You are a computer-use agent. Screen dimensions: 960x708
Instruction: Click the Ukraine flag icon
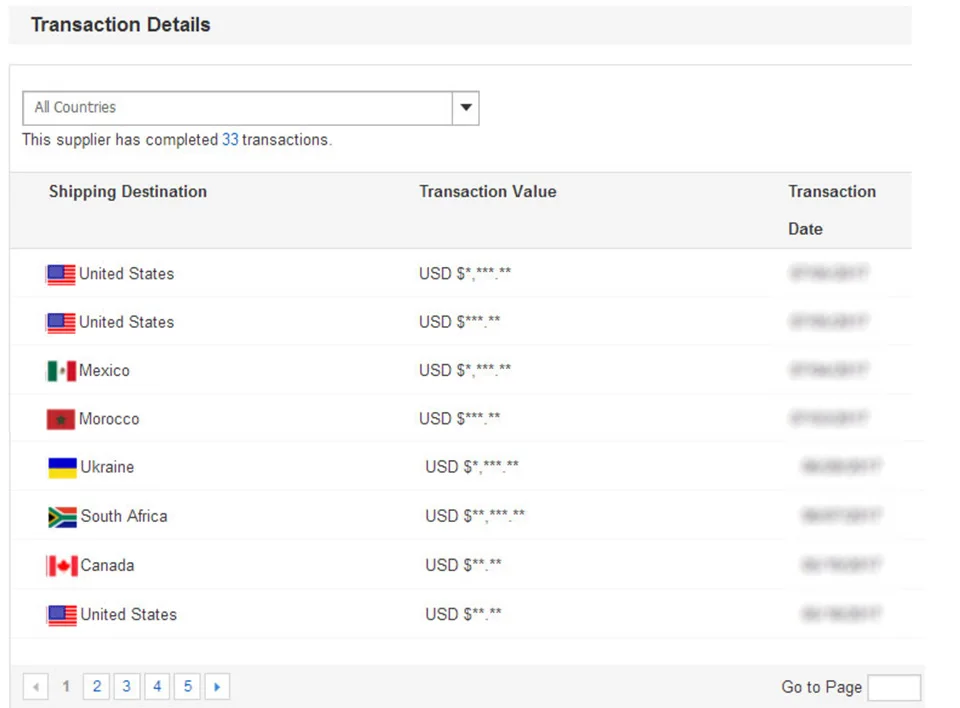coord(62,467)
